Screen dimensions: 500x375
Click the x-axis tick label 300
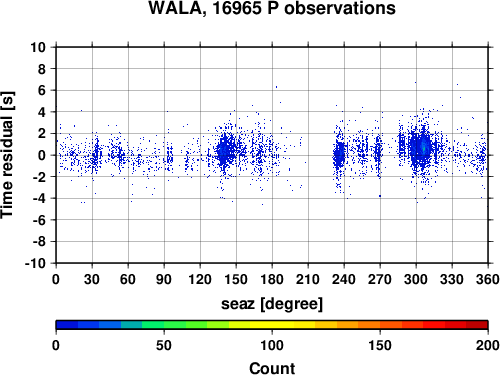point(416,279)
